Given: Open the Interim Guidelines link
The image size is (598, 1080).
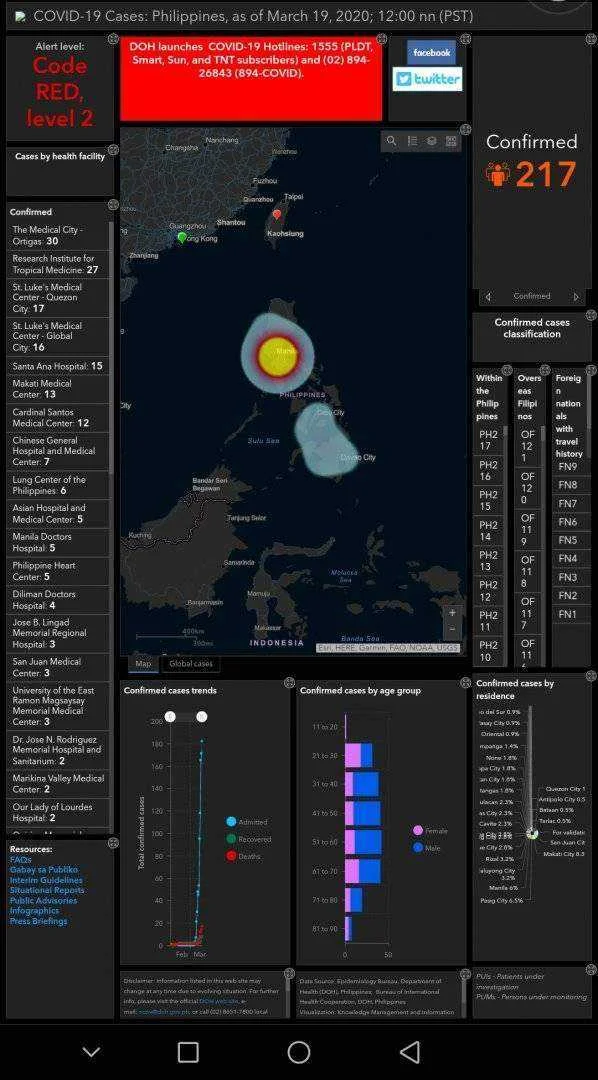Looking at the screenshot, I should tap(46, 880).
